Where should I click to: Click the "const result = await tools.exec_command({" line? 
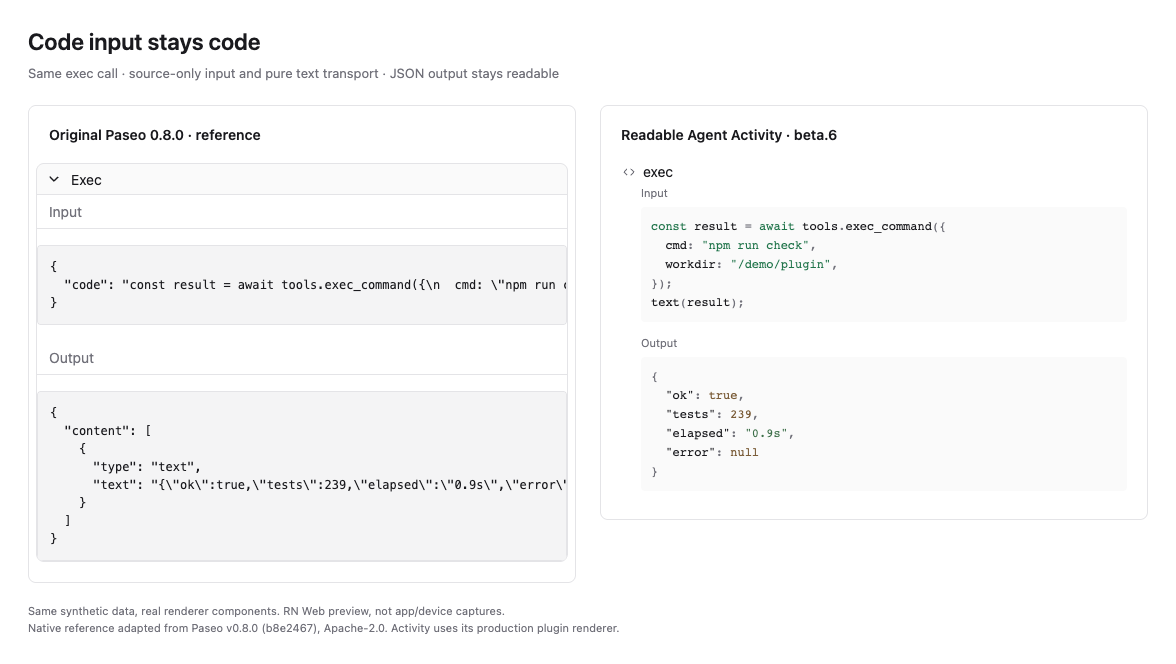(x=798, y=227)
